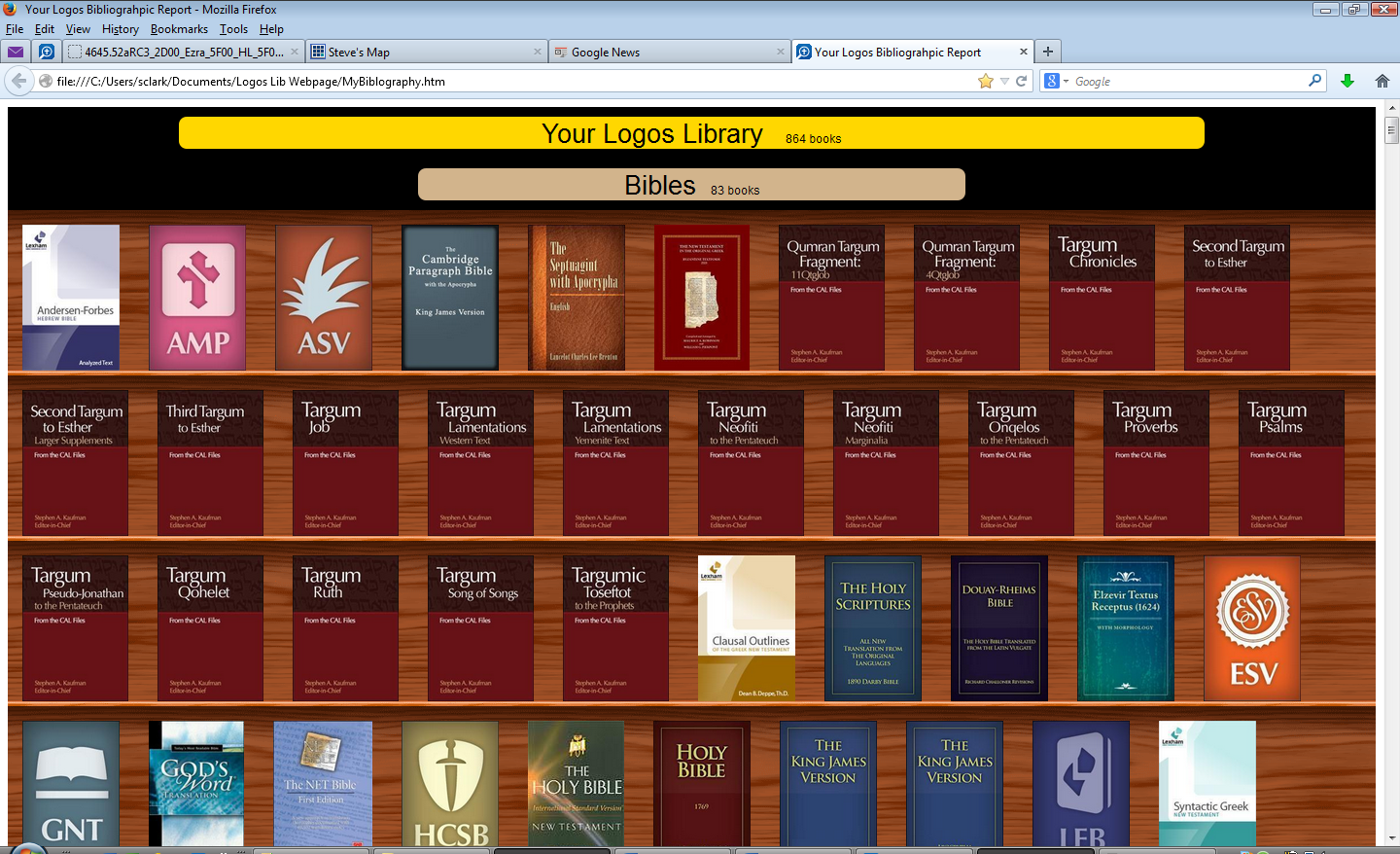
Task: Click the search magnifier icon
Action: (1315, 81)
